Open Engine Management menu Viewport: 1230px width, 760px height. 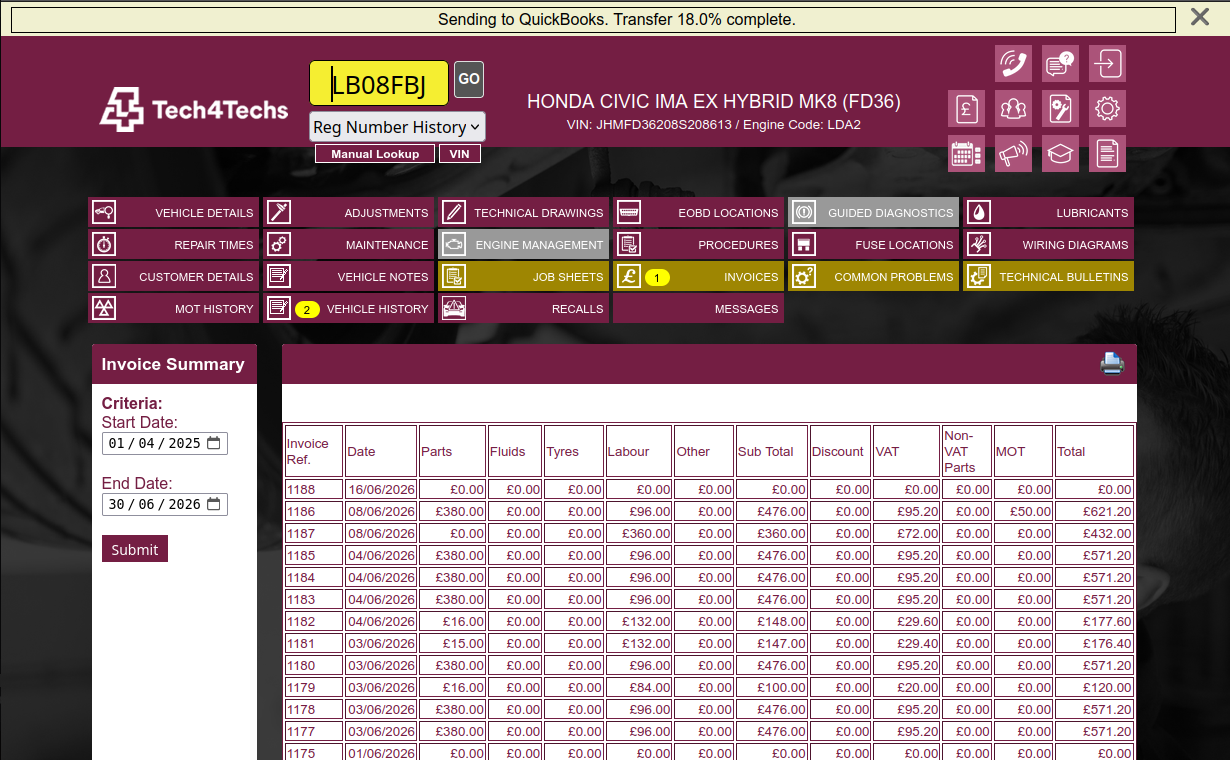pyautogui.click(x=523, y=244)
